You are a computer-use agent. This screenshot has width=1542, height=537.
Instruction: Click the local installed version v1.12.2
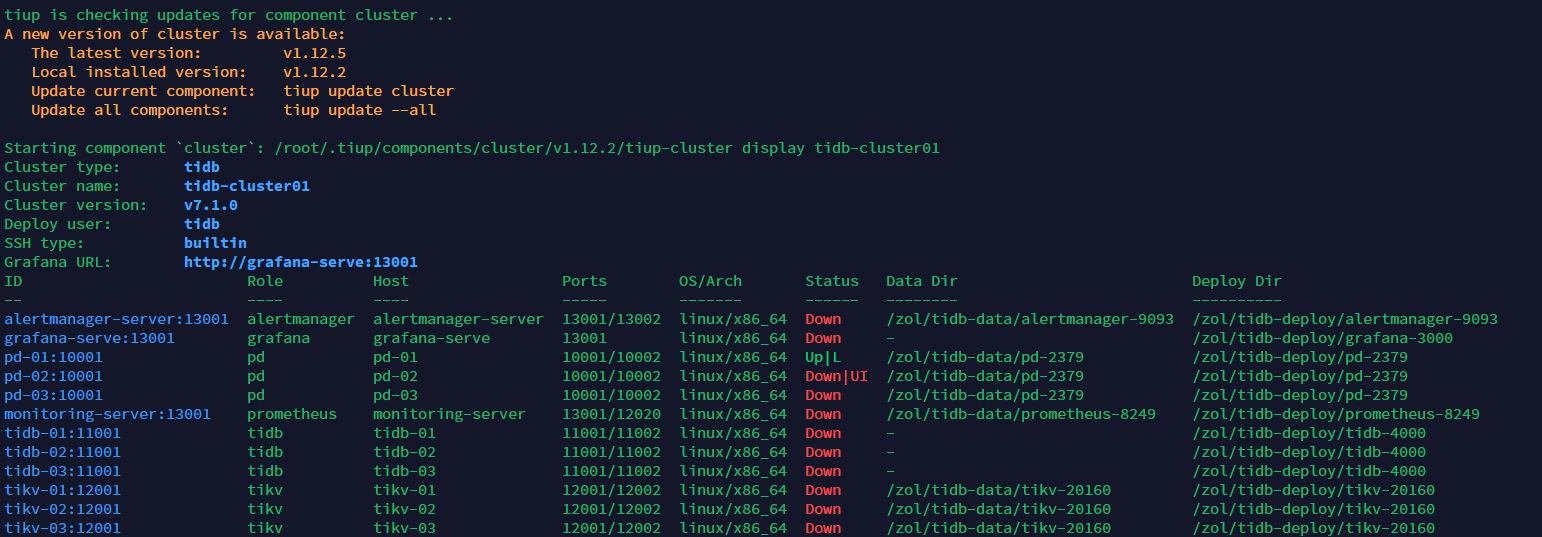pyautogui.click(x=315, y=72)
